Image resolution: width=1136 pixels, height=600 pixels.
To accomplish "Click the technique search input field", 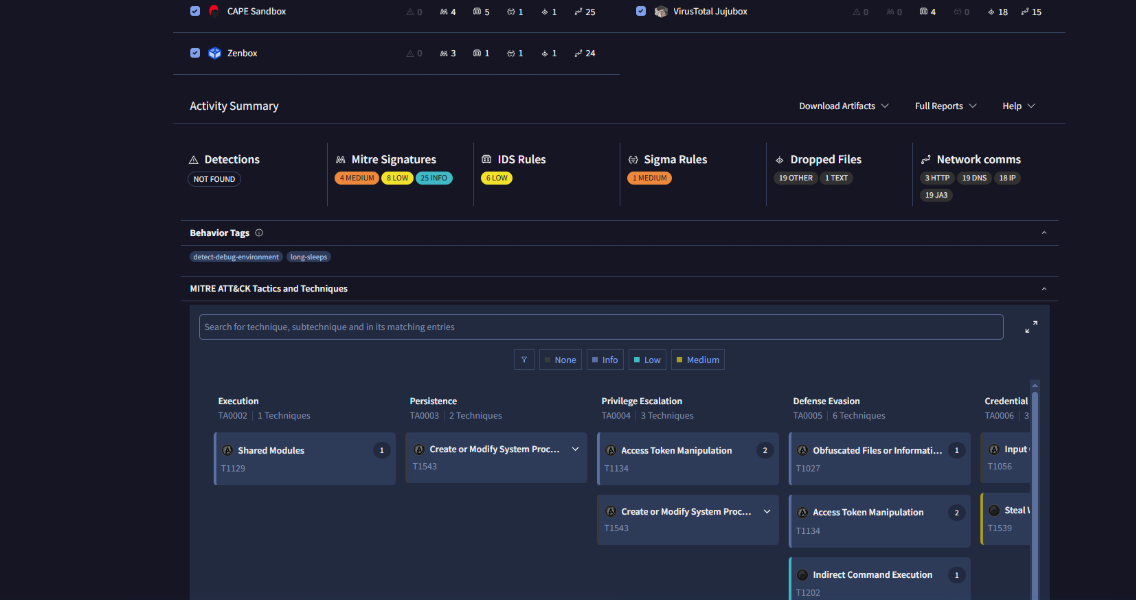I will (601, 327).
